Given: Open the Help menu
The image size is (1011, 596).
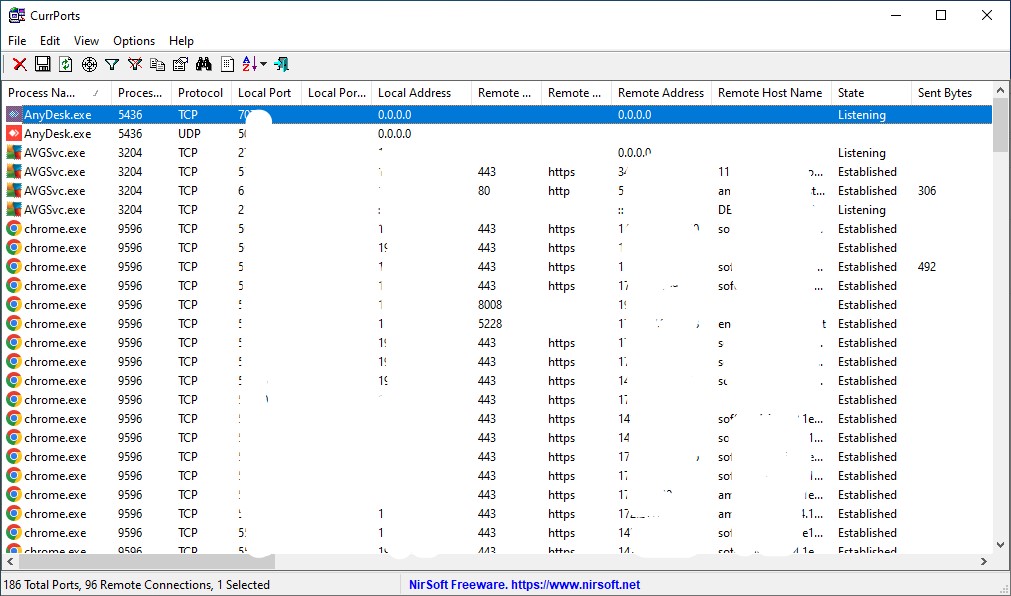Looking at the screenshot, I should pyautogui.click(x=181, y=41).
